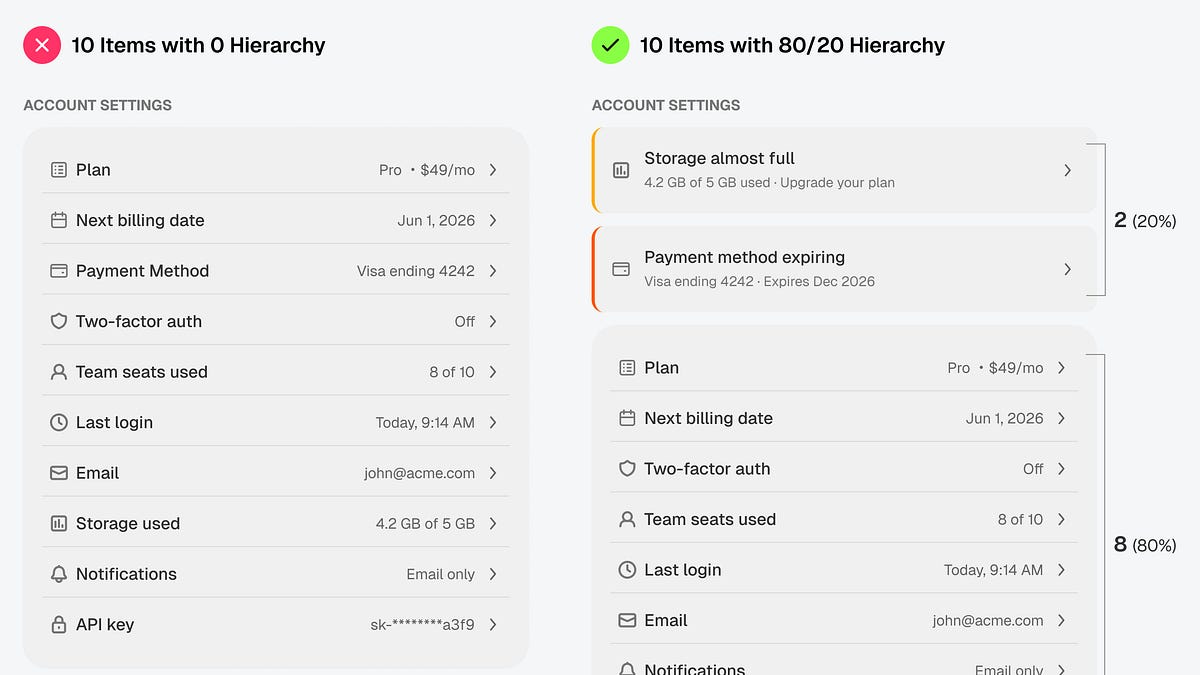Expand the API key row chevron
The image size is (1200, 675).
(x=493, y=624)
